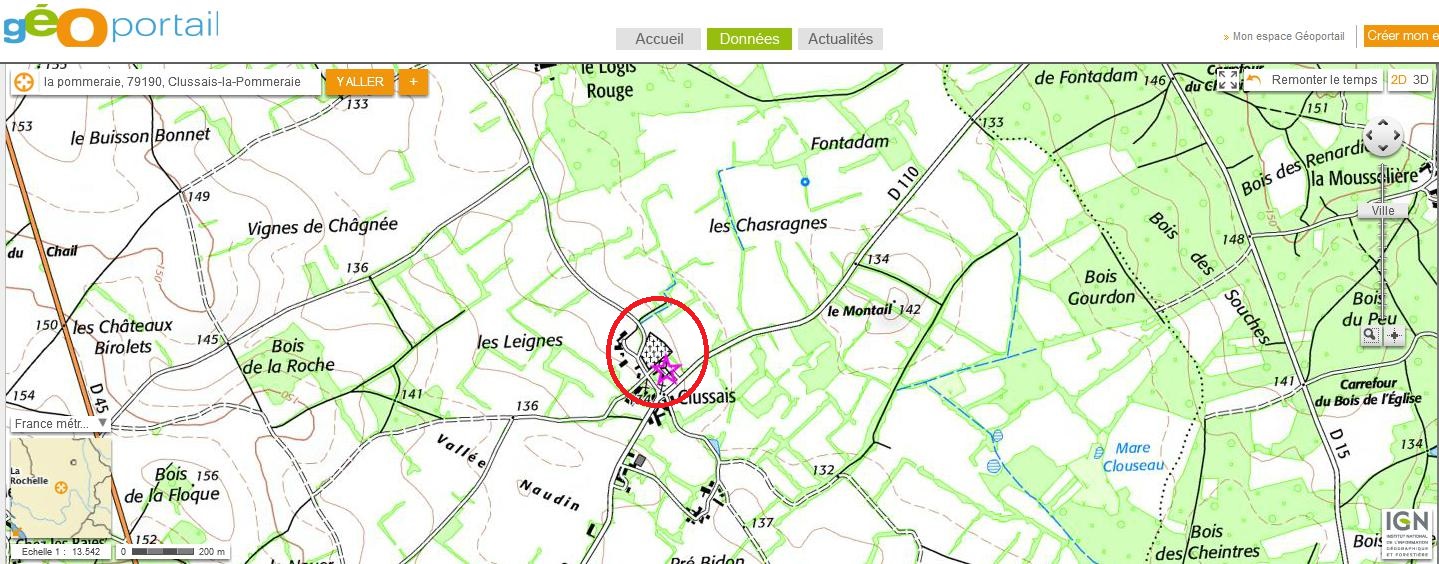Screen dimensions: 1439x564
Task: Switch map view to 3D
Action: 1420,80
